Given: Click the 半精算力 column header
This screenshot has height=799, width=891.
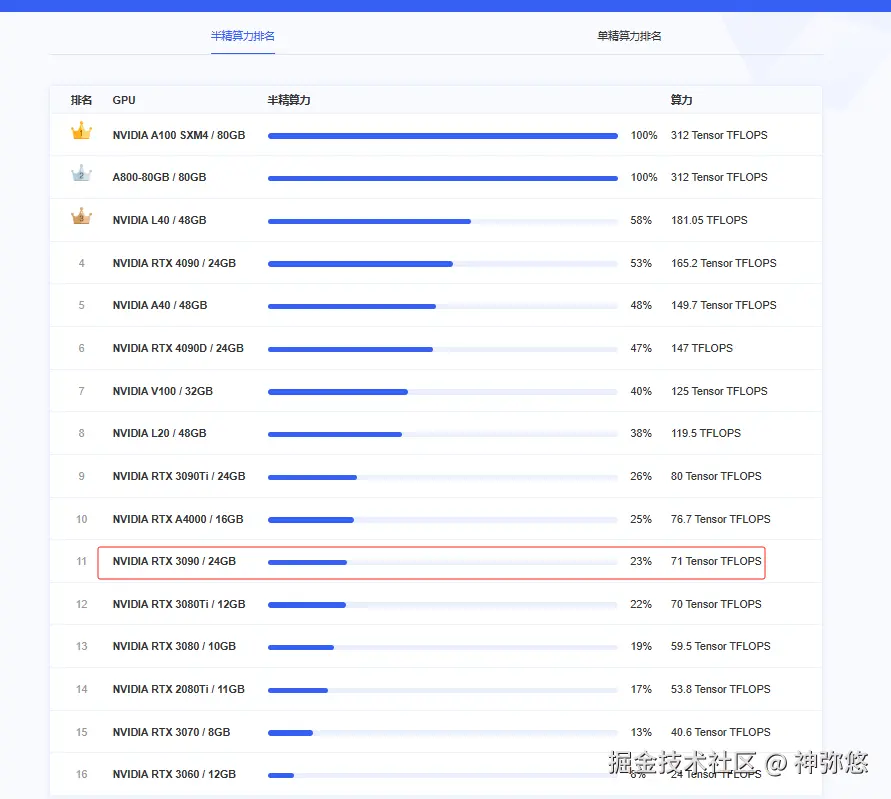Looking at the screenshot, I should point(289,100).
